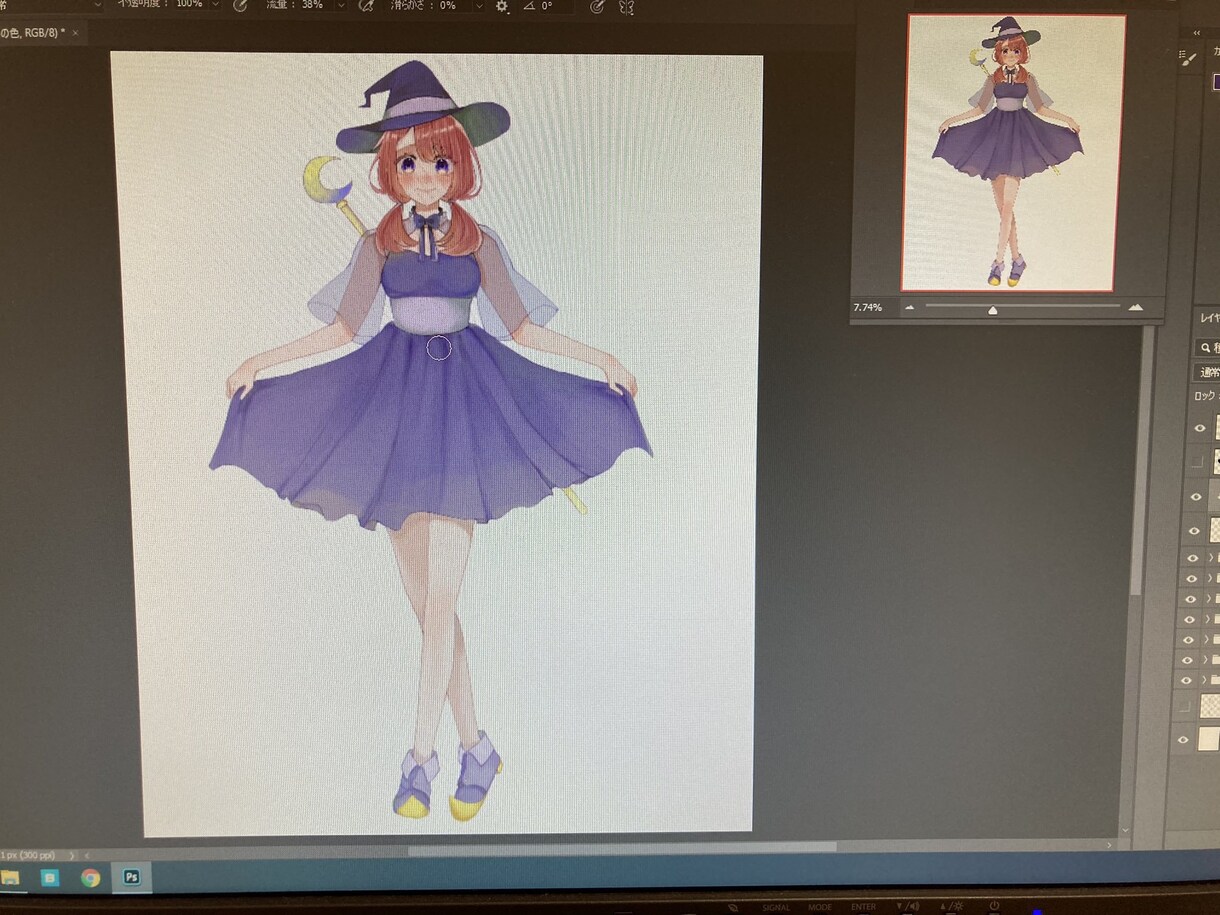This screenshot has height=915, width=1220.
Task: Open File Explorer from the taskbar
Action: tap(10, 878)
